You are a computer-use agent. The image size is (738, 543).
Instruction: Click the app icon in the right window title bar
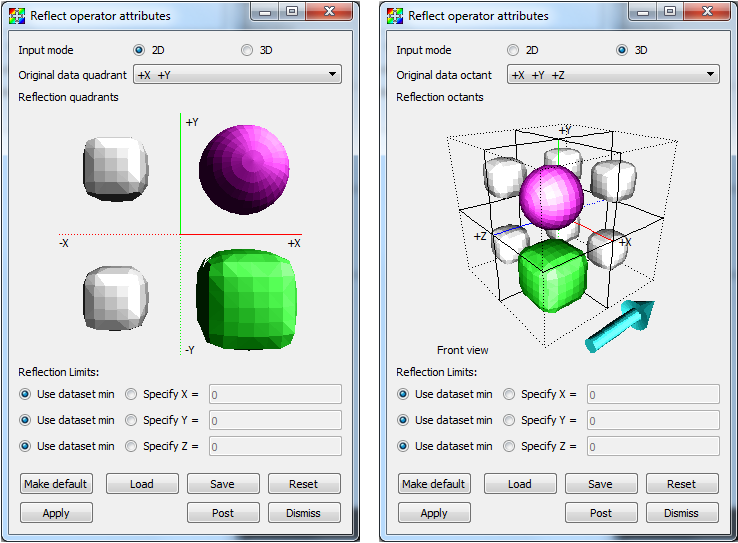pos(395,16)
